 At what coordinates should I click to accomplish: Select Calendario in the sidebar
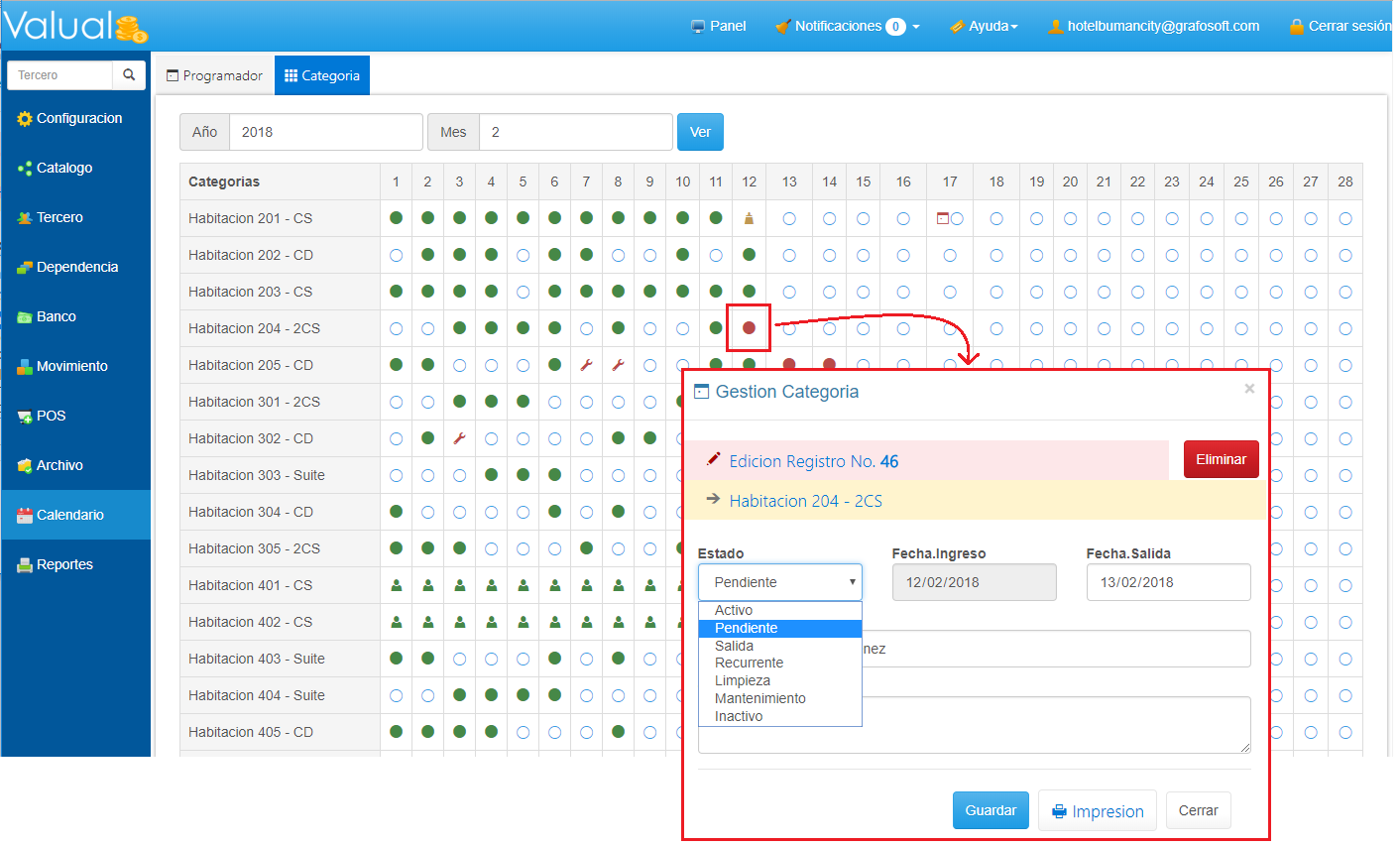[x=76, y=515]
